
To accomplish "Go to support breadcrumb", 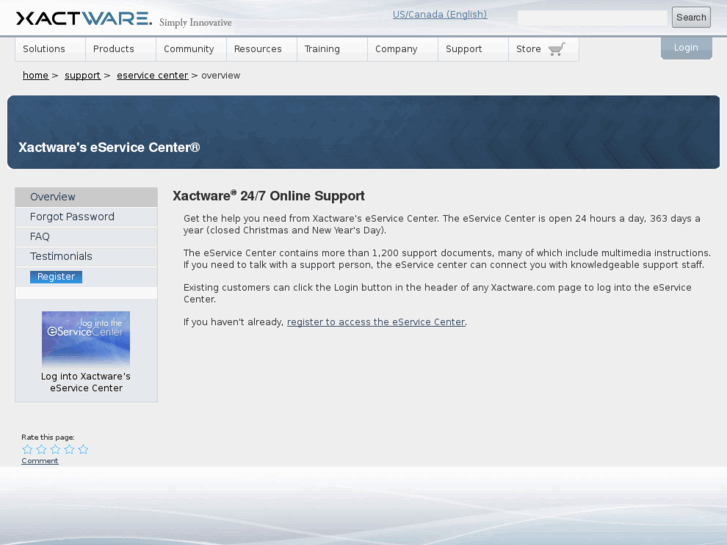I will click(x=82, y=75).
